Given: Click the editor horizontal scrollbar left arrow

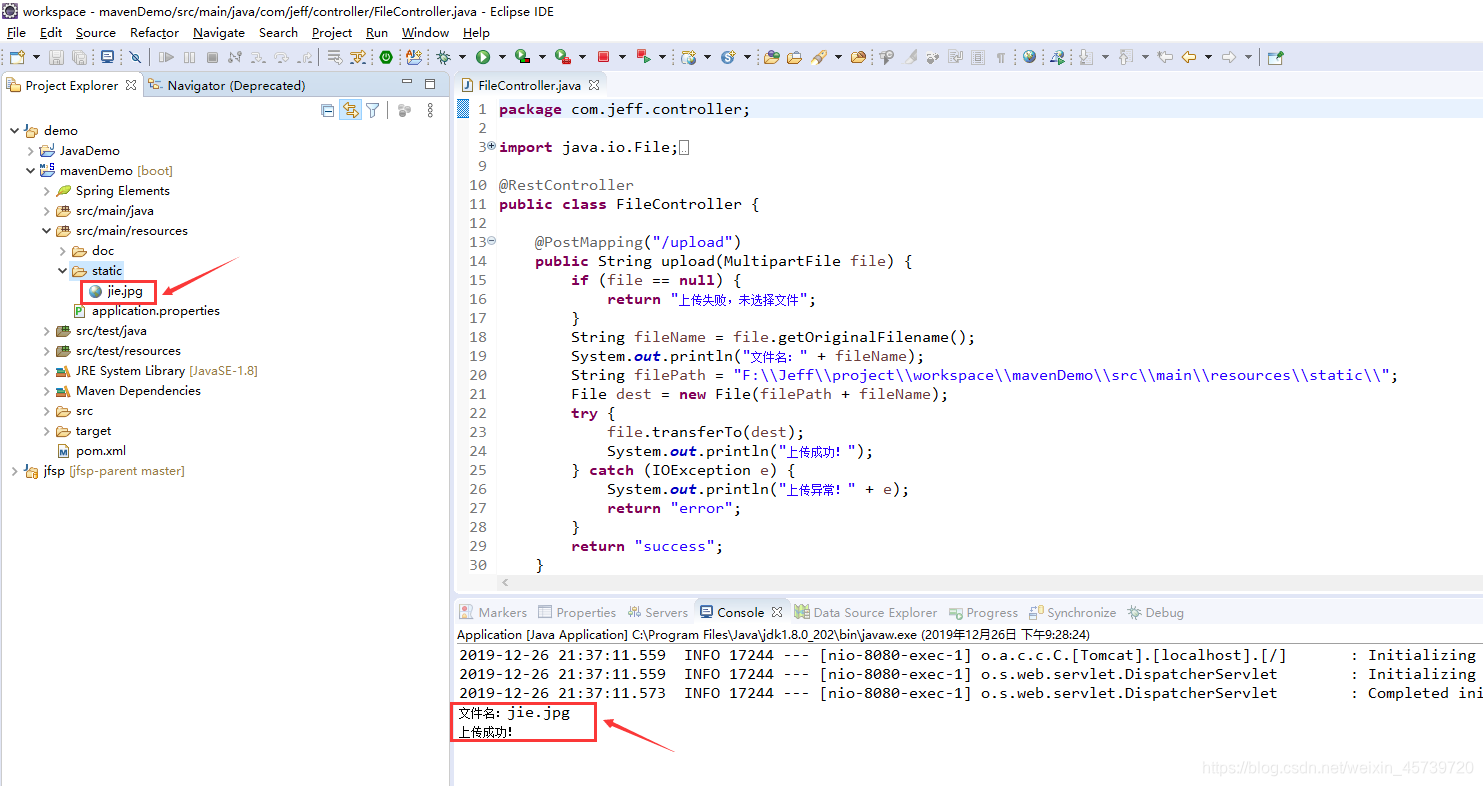Looking at the screenshot, I should point(505,583).
